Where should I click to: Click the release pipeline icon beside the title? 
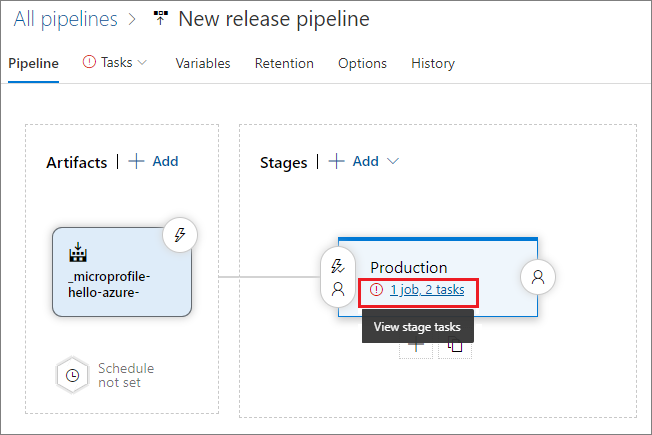159,19
